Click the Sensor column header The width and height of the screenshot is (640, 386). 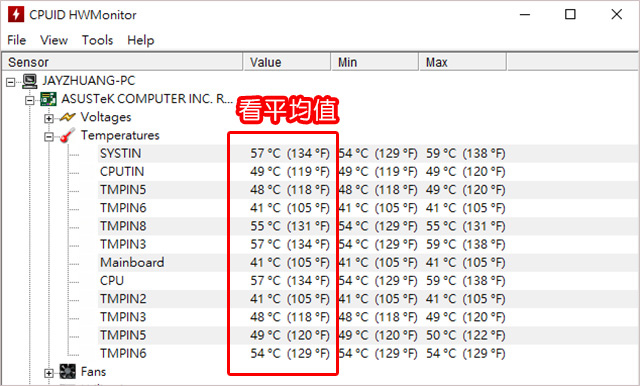coord(122,62)
